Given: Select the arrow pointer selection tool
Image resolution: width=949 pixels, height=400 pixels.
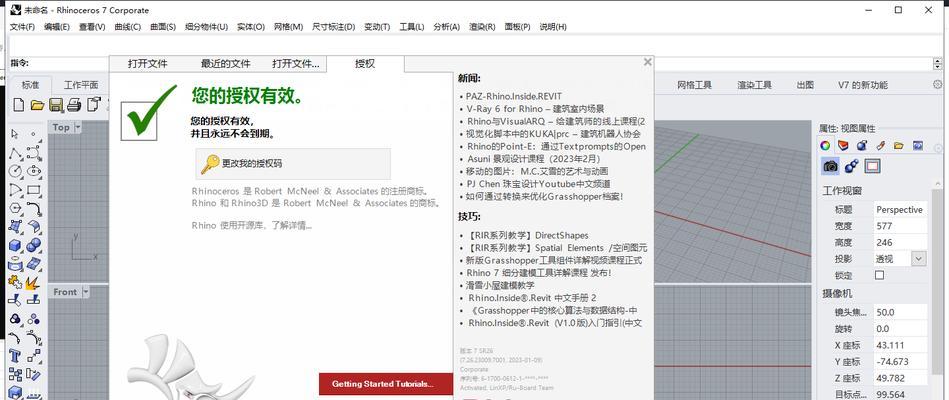Looking at the screenshot, I should (x=15, y=134).
